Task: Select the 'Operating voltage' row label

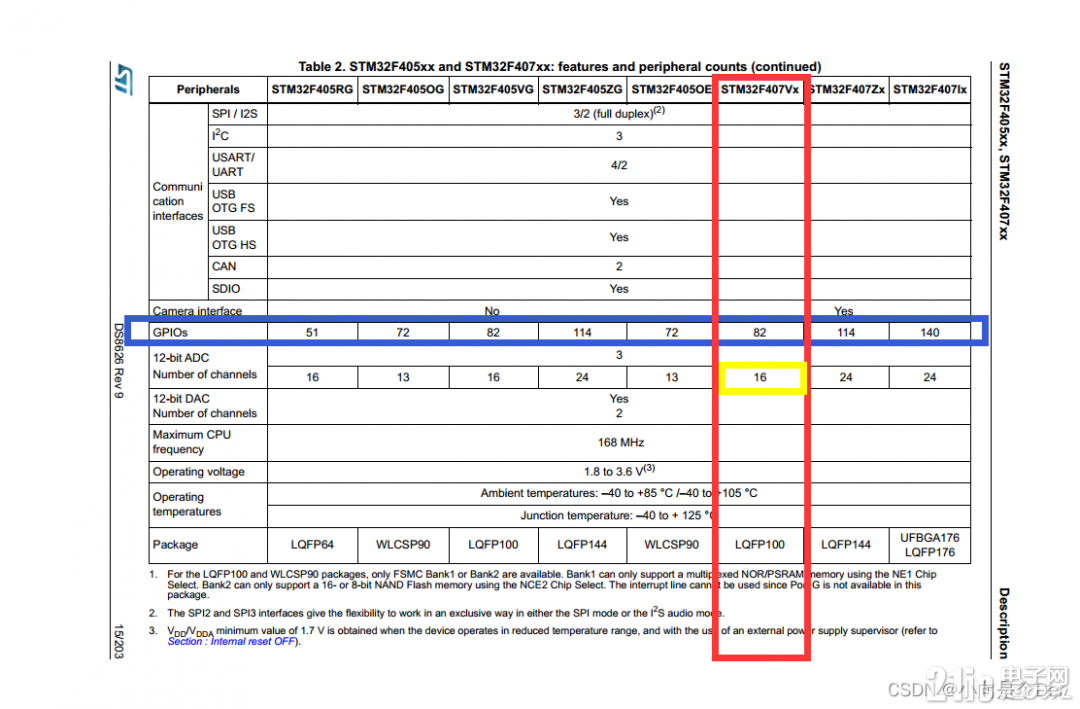Action: tap(198, 472)
